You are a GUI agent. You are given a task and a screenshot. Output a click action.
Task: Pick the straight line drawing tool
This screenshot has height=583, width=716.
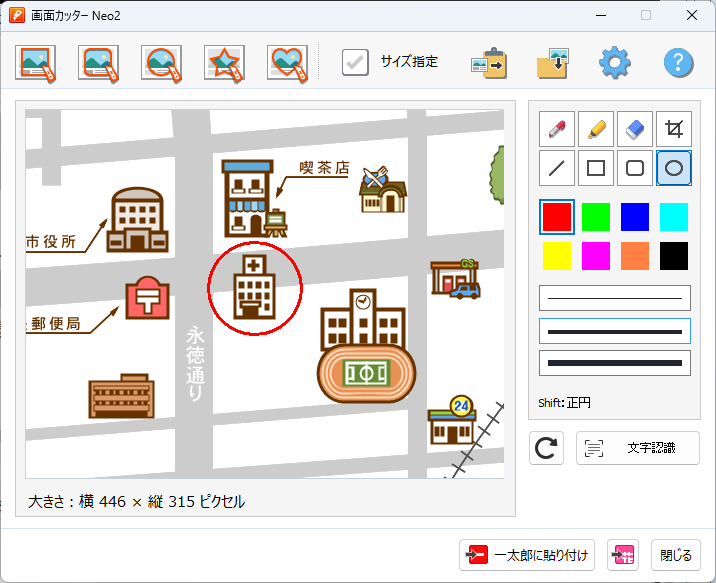[x=557, y=168]
